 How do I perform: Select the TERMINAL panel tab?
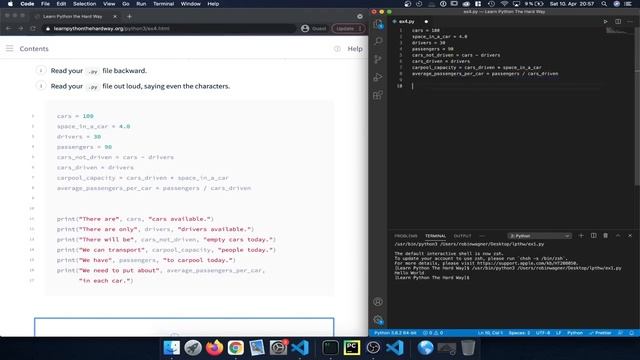coord(436,236)
